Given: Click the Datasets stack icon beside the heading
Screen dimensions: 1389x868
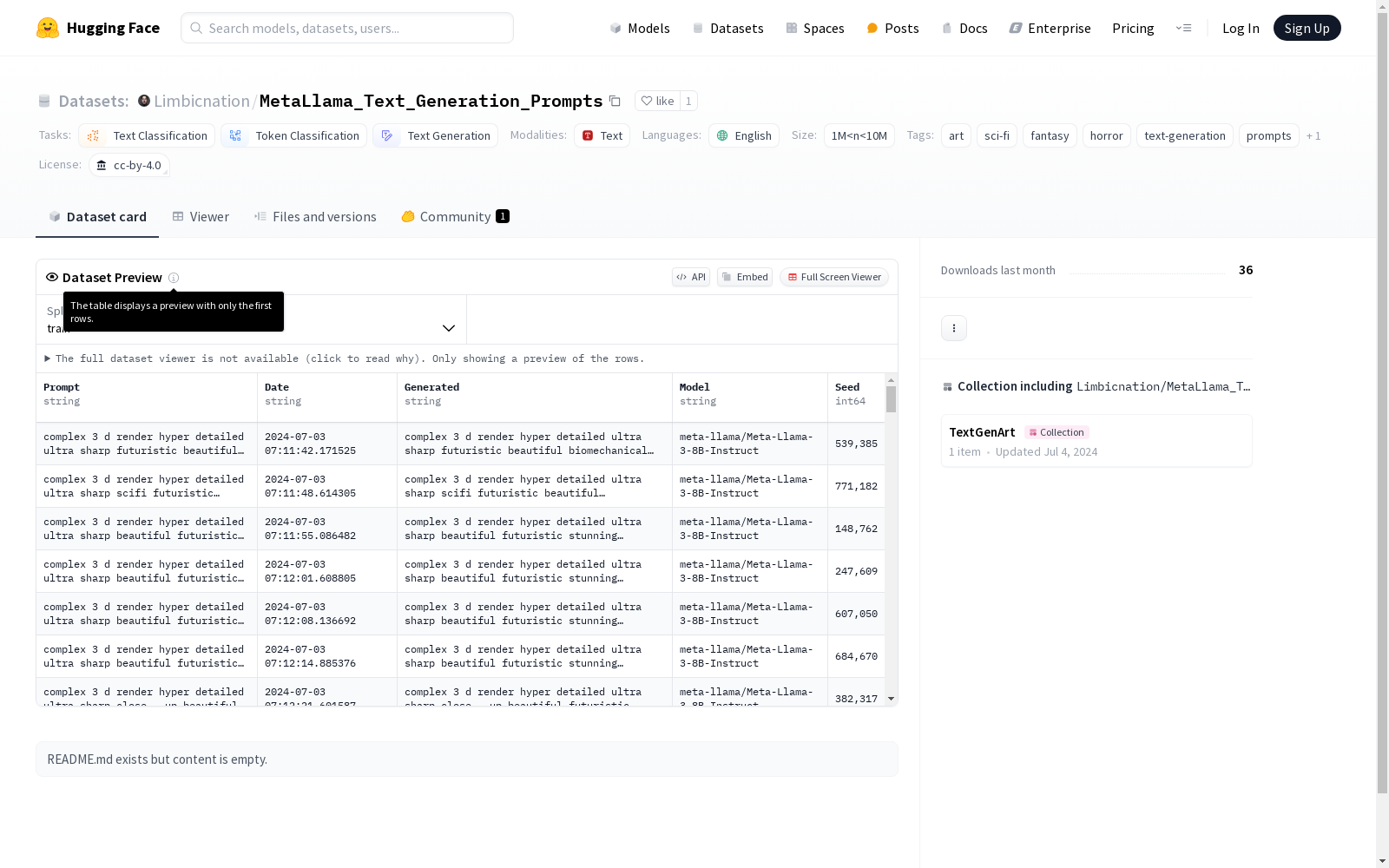Looking at the screenshot, I should [x=44, y=102].
